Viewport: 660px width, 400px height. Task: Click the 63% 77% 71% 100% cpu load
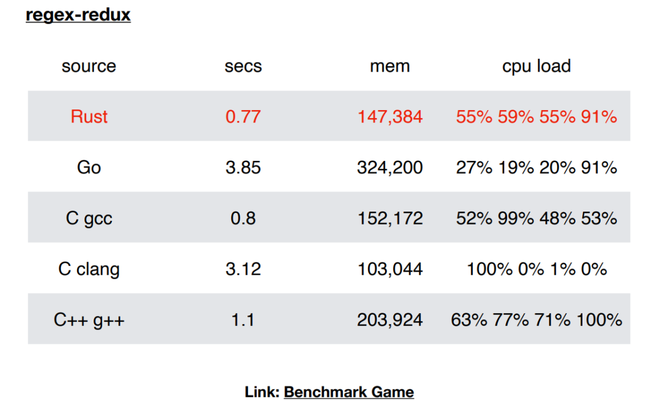click(537, 320)
